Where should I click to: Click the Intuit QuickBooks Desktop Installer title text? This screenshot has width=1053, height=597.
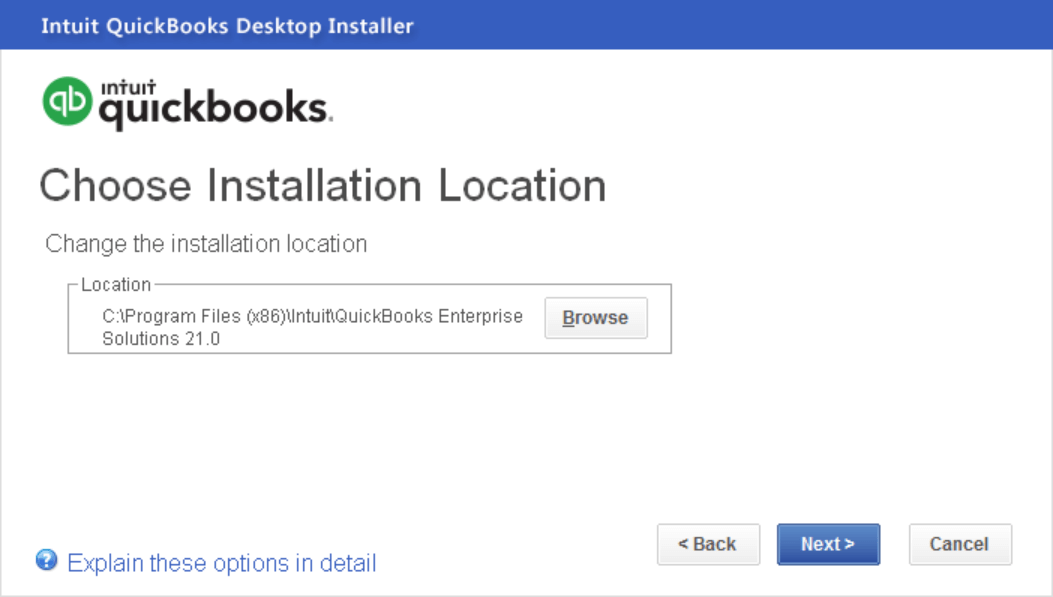point(227,26)
